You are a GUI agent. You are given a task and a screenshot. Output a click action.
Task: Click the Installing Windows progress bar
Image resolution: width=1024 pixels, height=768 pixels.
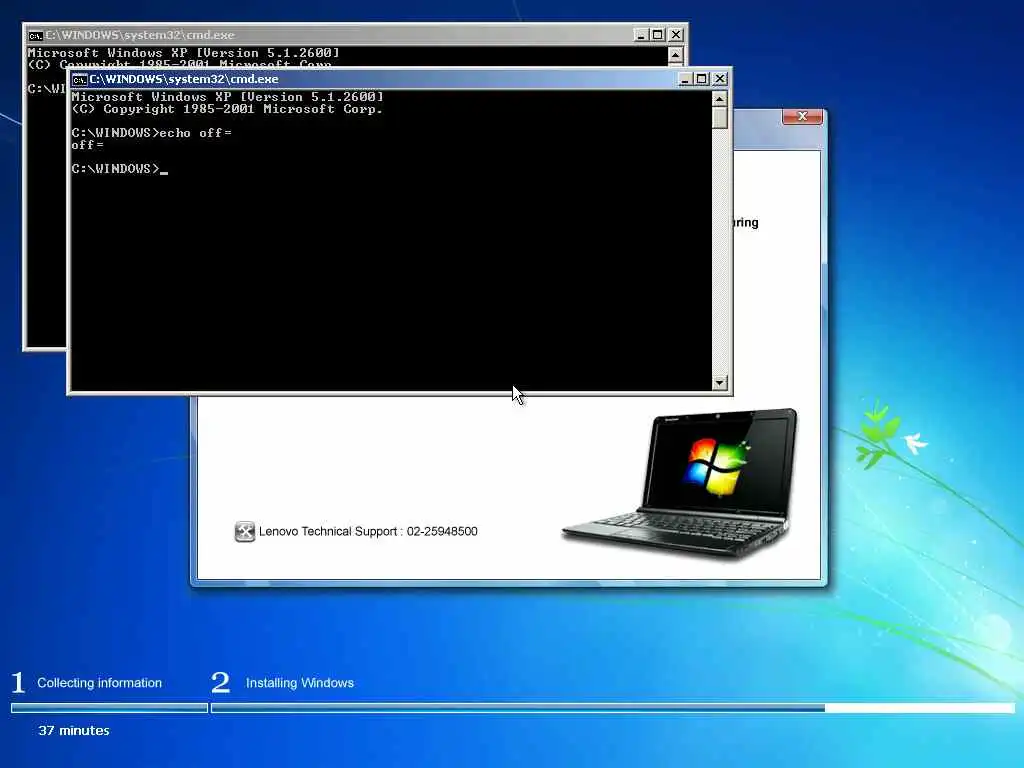tap(613, 708)
